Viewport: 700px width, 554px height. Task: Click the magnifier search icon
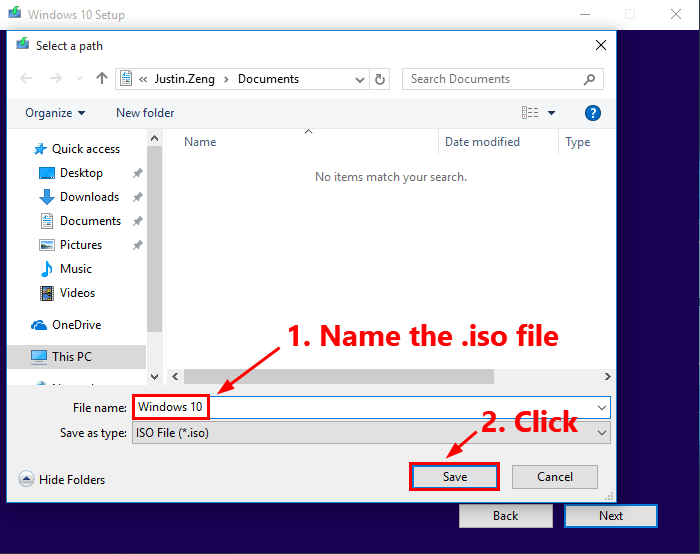point(589,79)
